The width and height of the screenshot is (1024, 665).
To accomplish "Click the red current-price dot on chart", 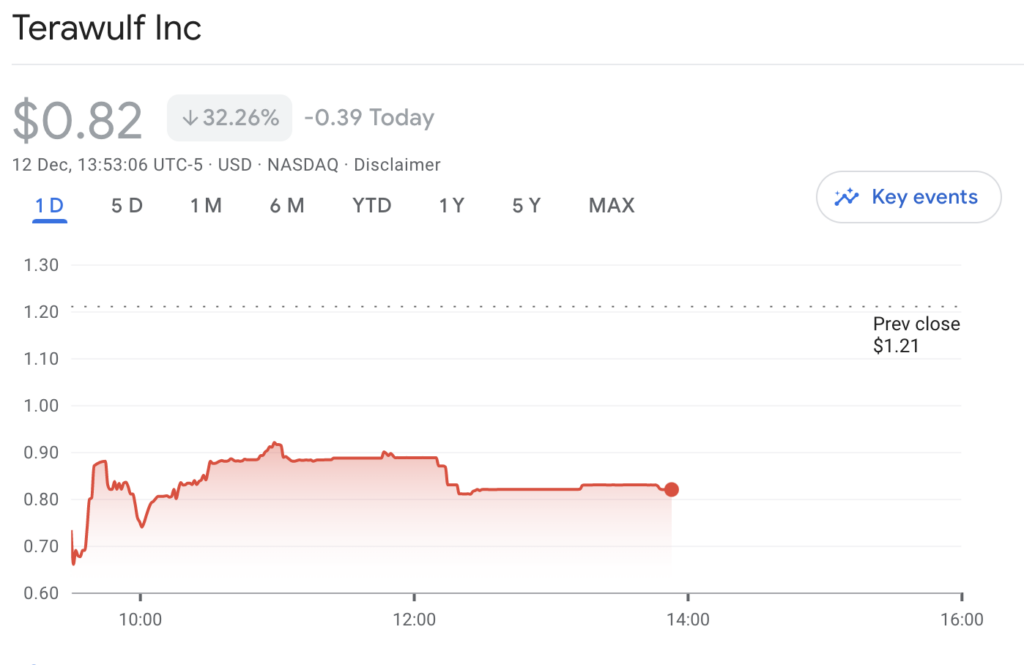I will click(x=671, y=489).
